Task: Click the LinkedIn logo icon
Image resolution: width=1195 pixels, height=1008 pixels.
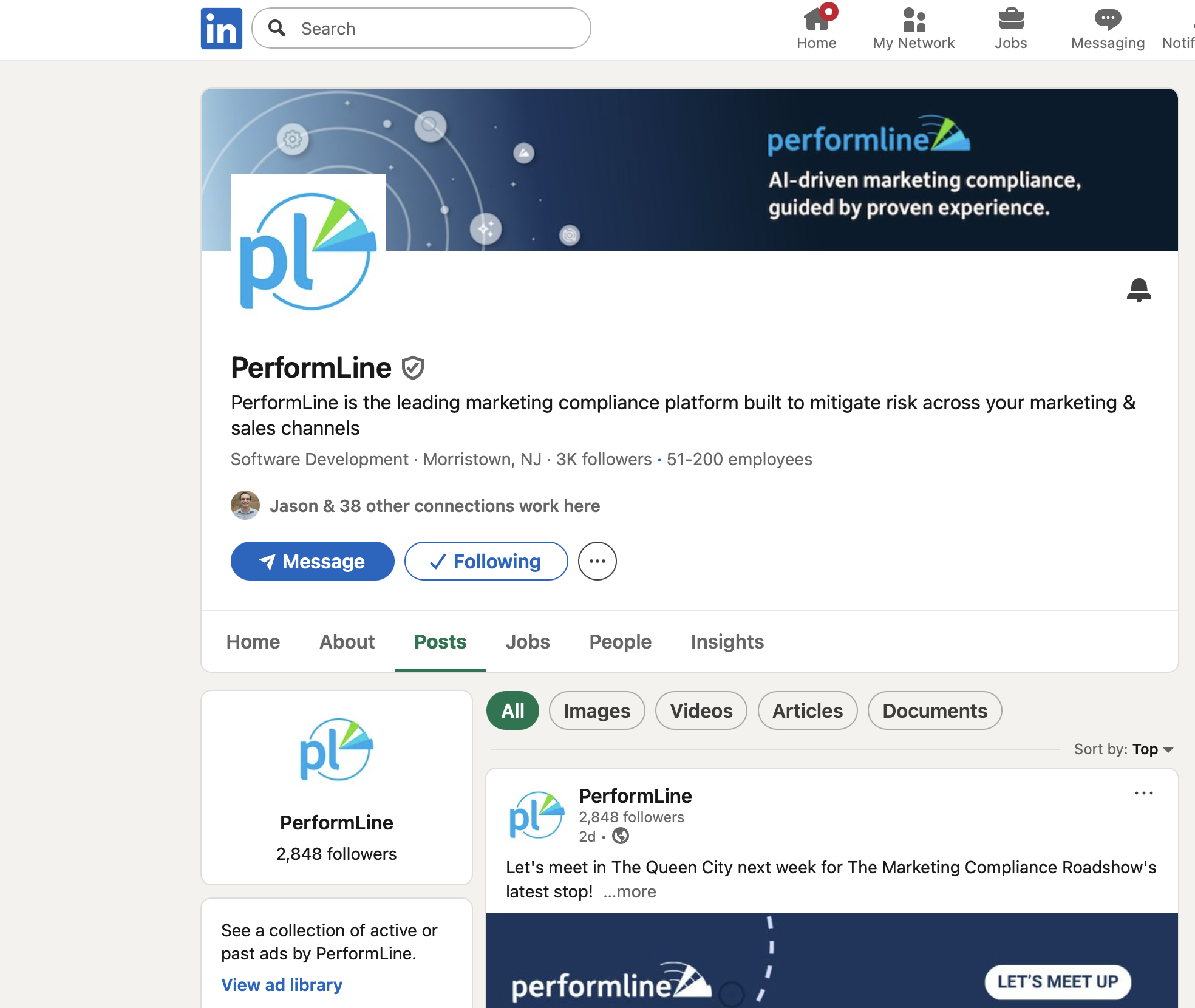Action: pyautogui.click(x=221, y=29)
